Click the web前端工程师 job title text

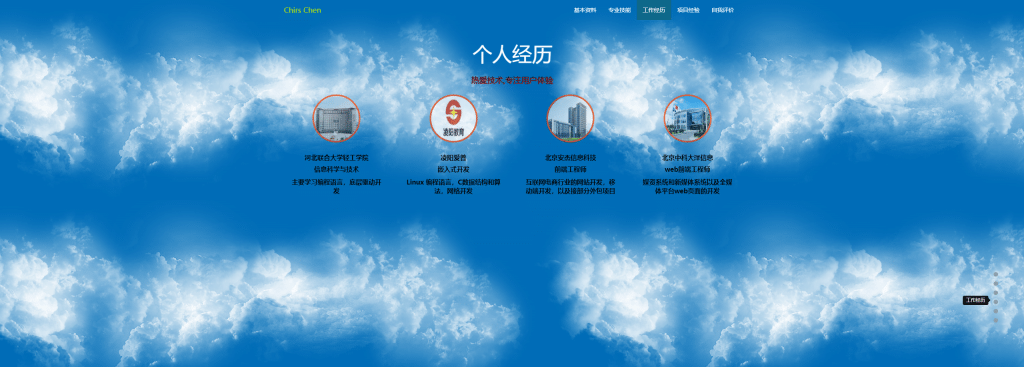[x=688, y=169]
